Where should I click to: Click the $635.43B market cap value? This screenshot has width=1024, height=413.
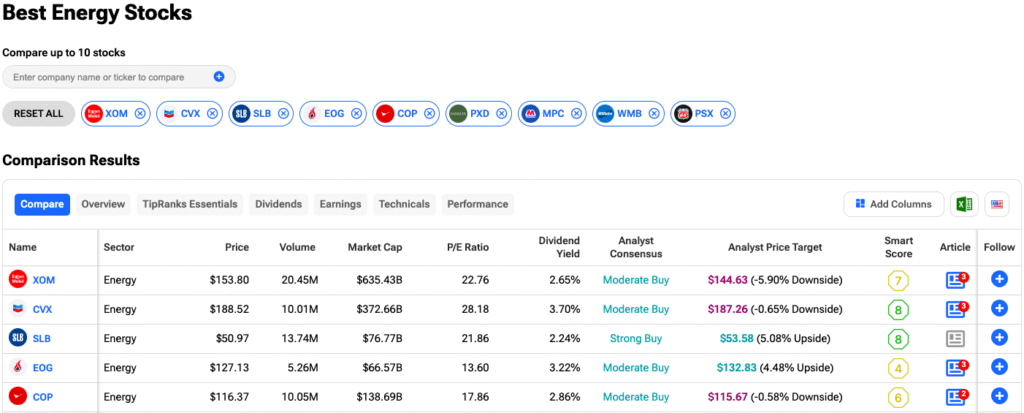click(379, 280)
